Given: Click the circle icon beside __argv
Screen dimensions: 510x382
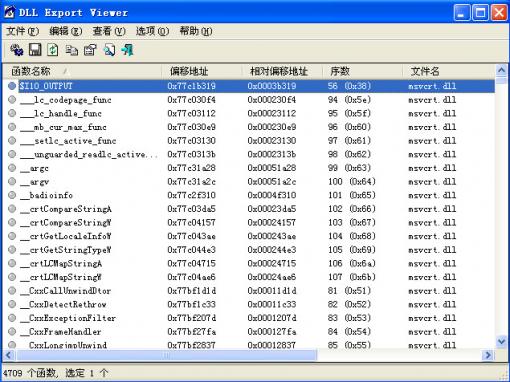Looking at the screenshot, I should pyautogui.click(x=12, y=182).
